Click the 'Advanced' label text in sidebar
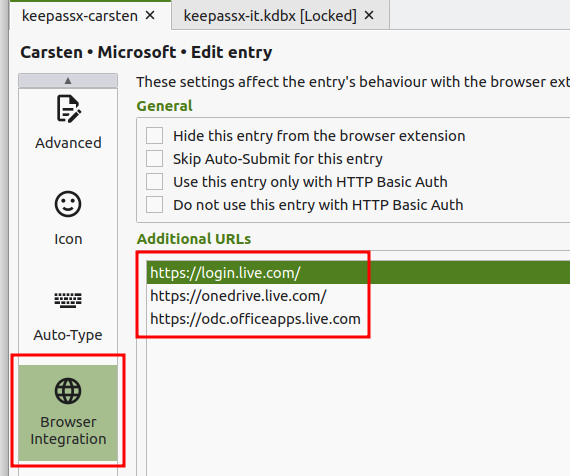 pos(68,143)
